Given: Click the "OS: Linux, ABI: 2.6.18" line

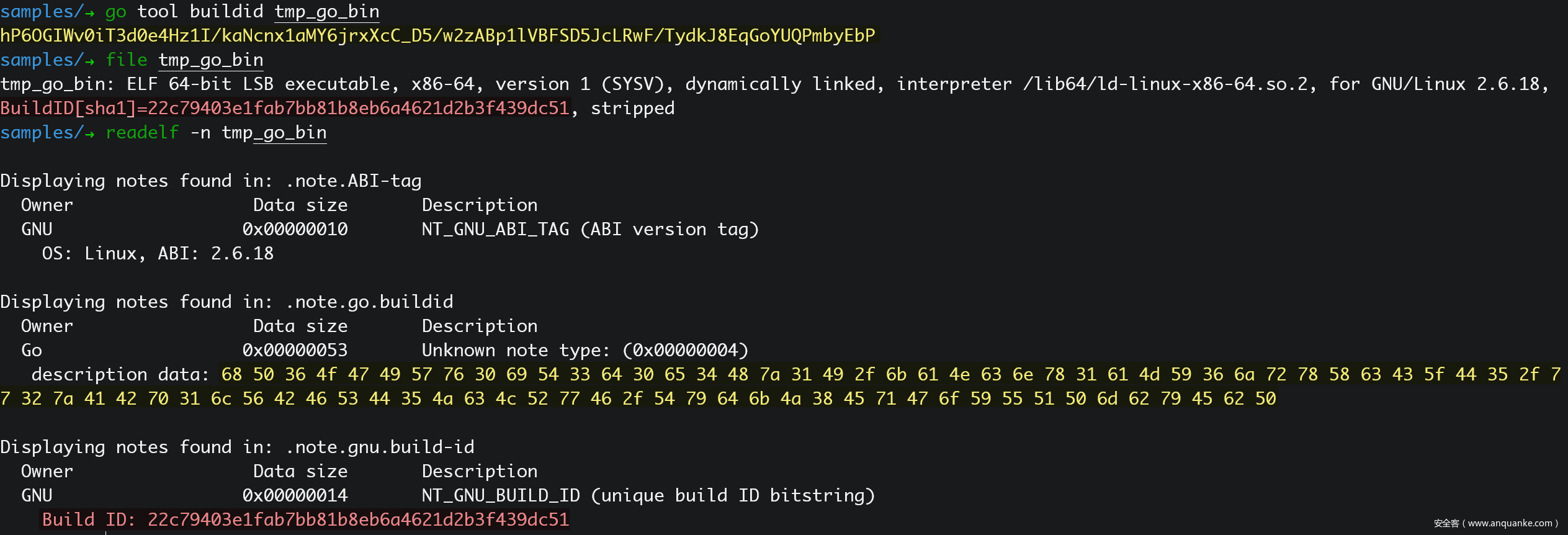Looking at the screenshot, I should pyautogui.click(x=158, y=254).
